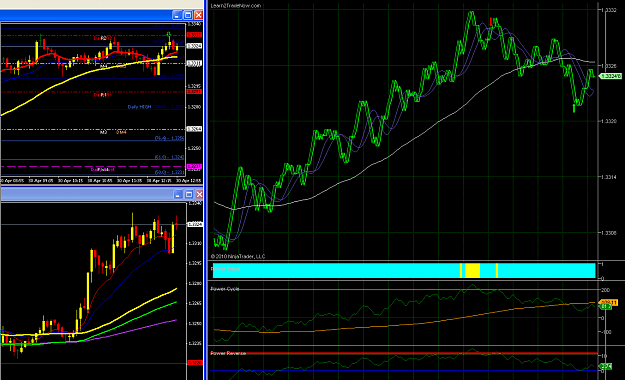
Task: Click the red Daily R2 label in upper-left chart
Action: pyautogui.click(x=102, y=38)
